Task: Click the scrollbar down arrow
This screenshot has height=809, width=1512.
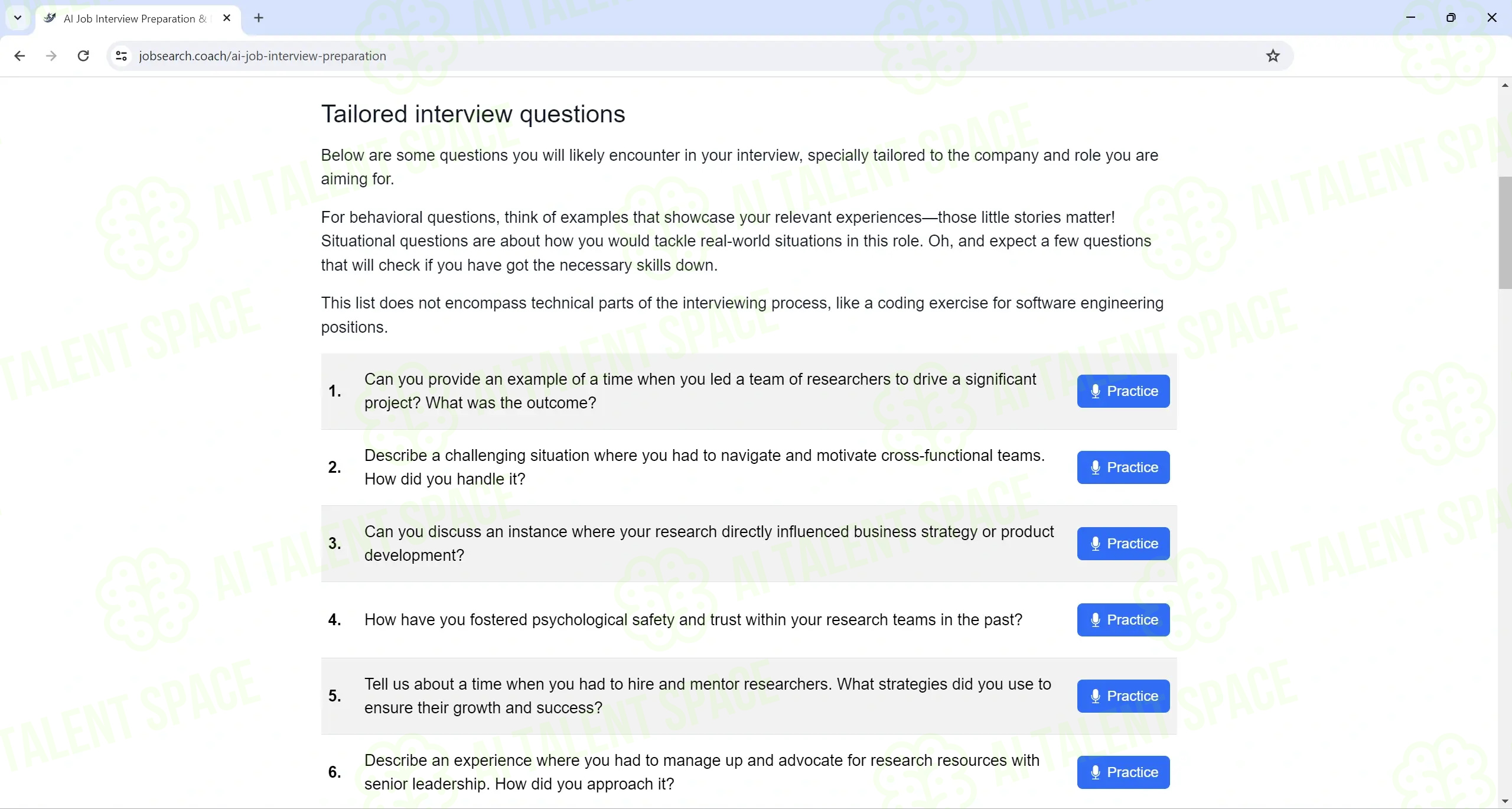Action: coord(1505,801)
